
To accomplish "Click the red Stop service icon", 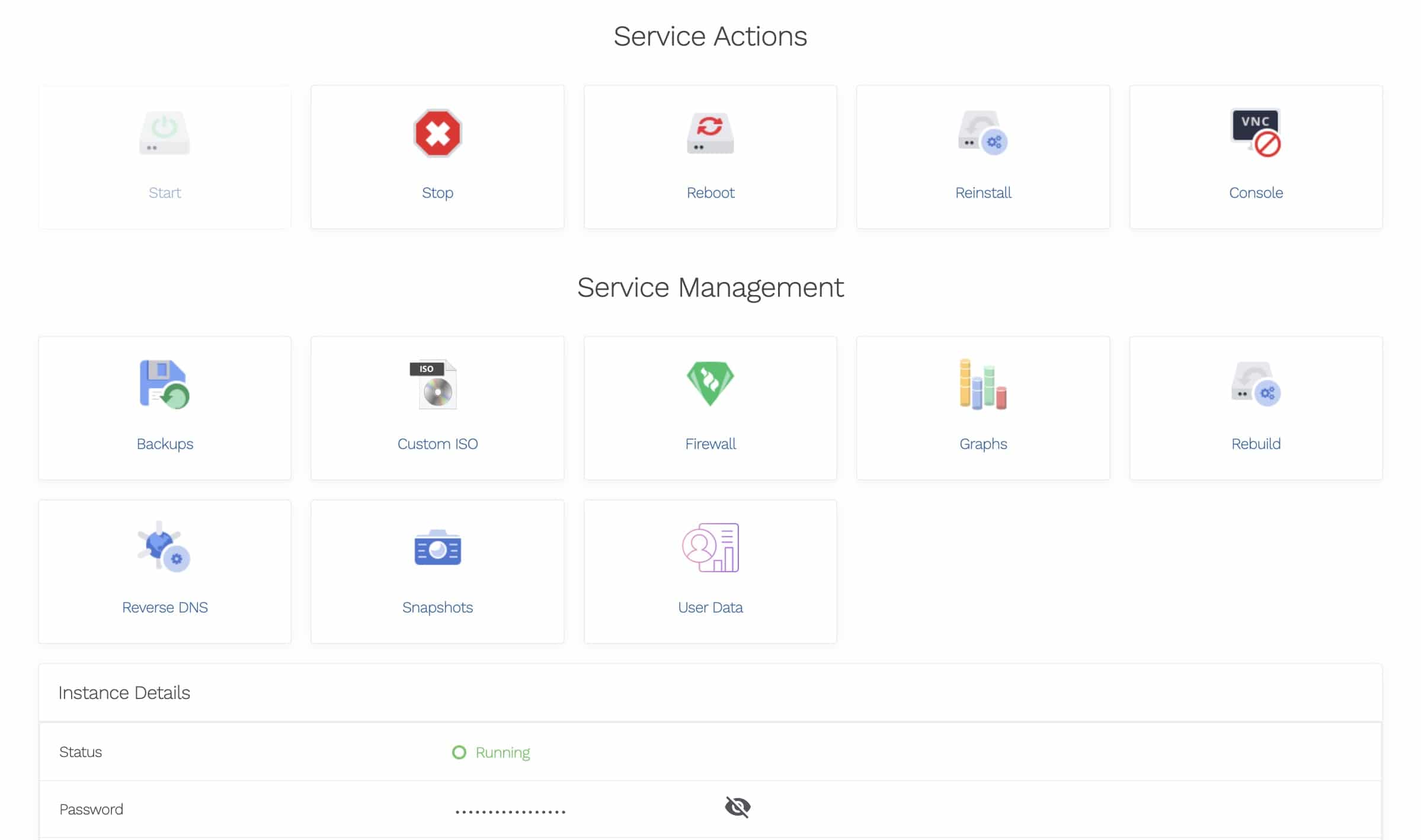I will click(437, 133).
